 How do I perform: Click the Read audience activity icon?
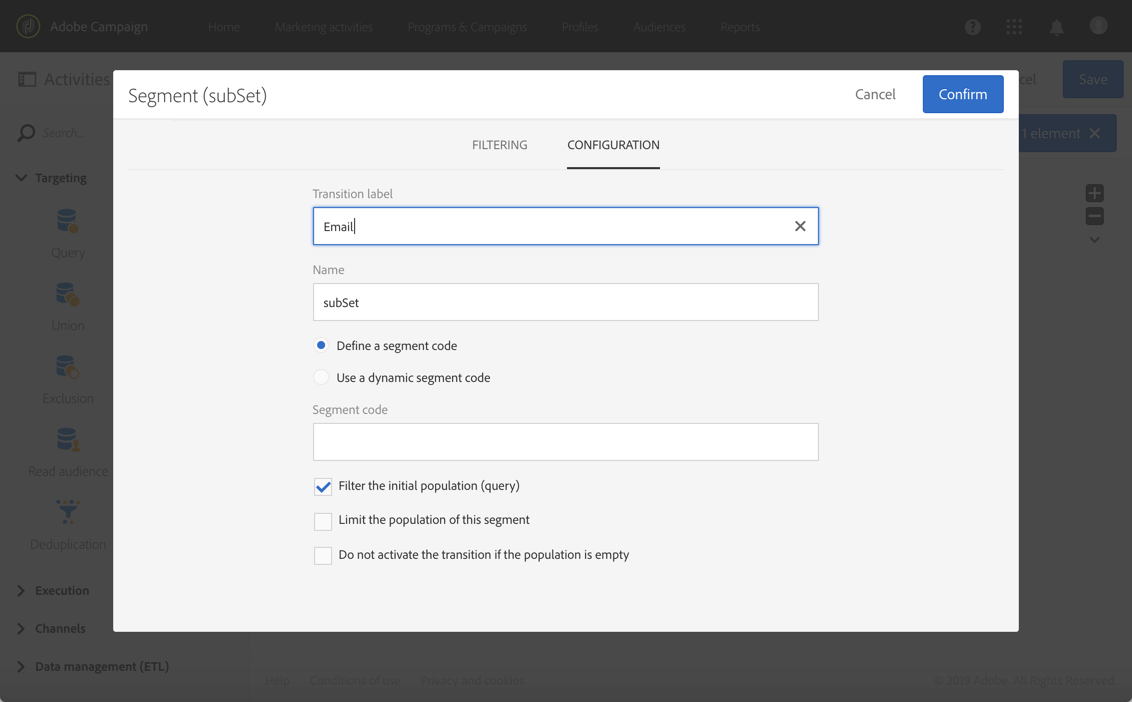67,440
